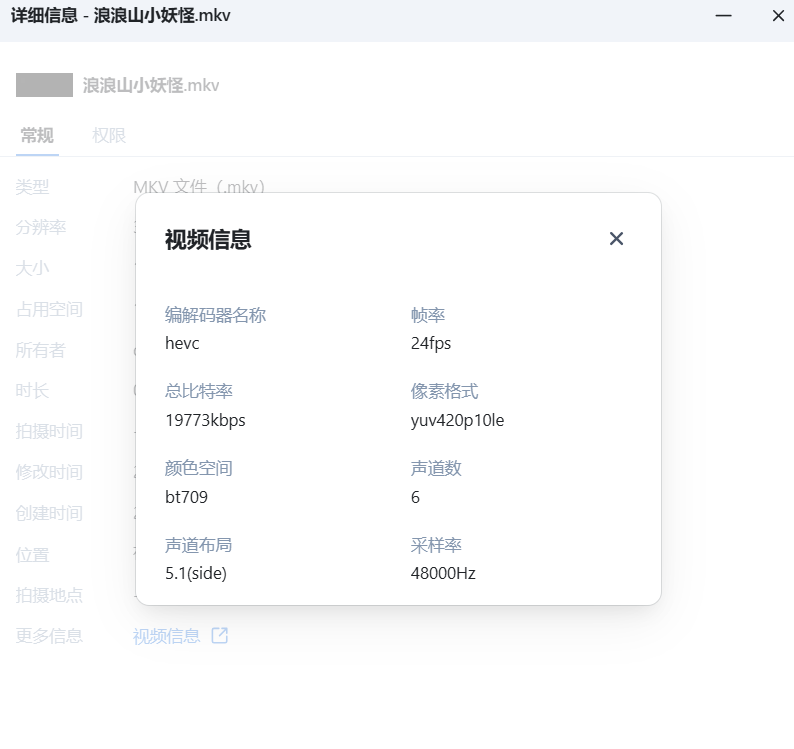Click the MKV 文件 (.mkv) type value

[x=199, y=187]
